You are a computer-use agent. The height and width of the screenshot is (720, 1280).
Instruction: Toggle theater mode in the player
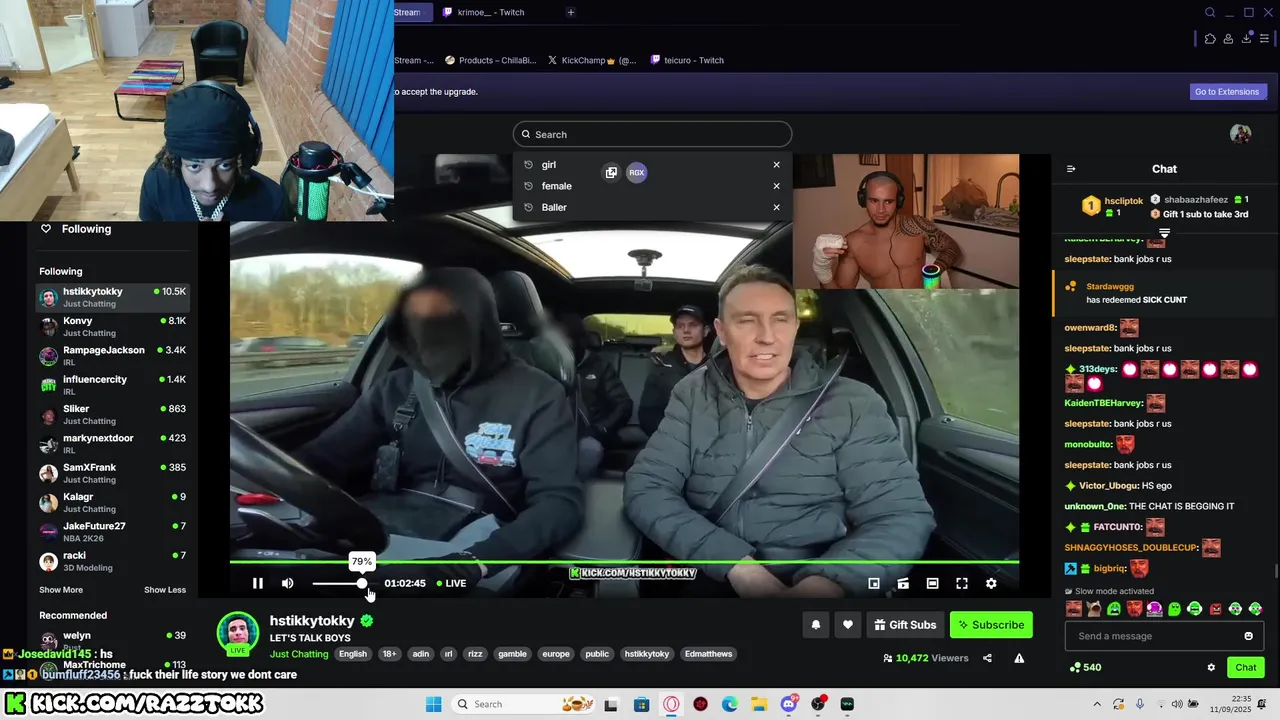point(932,583)
